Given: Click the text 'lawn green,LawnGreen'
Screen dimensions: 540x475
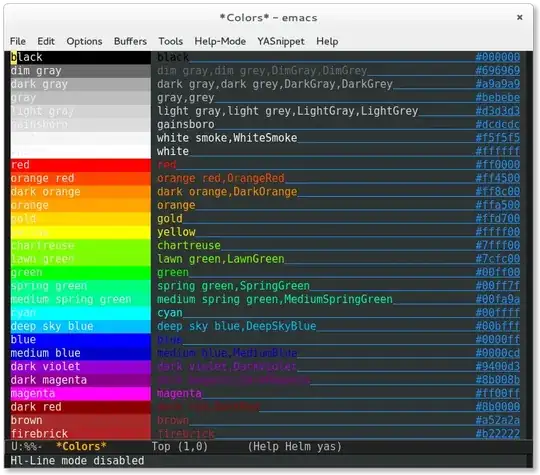Looking at the screenshot, I should pyautogui.click(x=221, y=259).
